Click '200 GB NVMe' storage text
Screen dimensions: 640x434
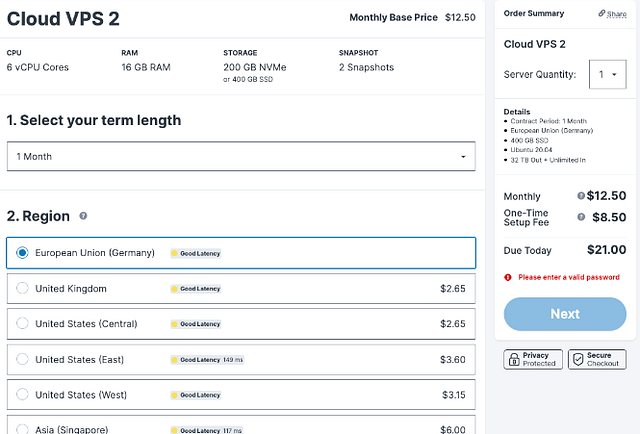coord(255,67)
